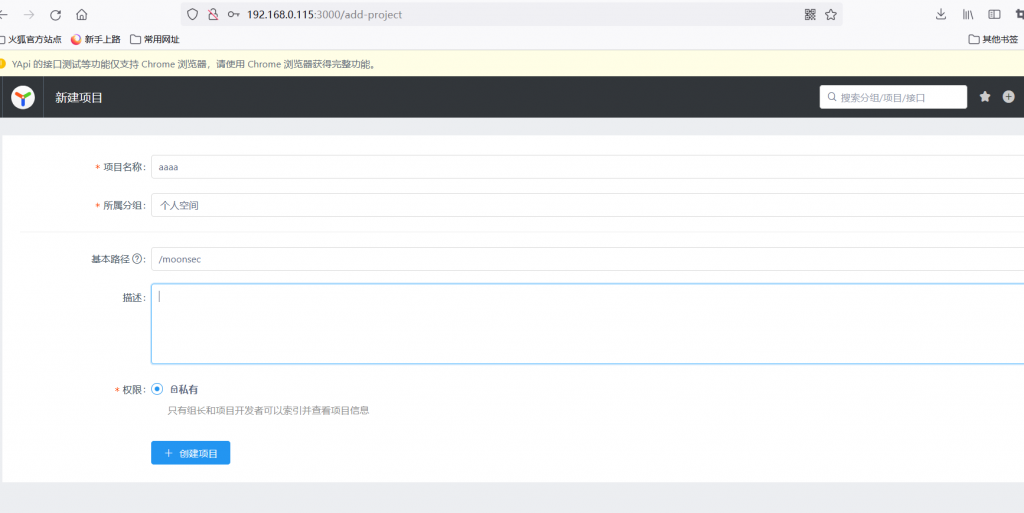Click the help icon beside 基本路径
The width and height of the screenshot is (1024, 513).
coord(138,259)
